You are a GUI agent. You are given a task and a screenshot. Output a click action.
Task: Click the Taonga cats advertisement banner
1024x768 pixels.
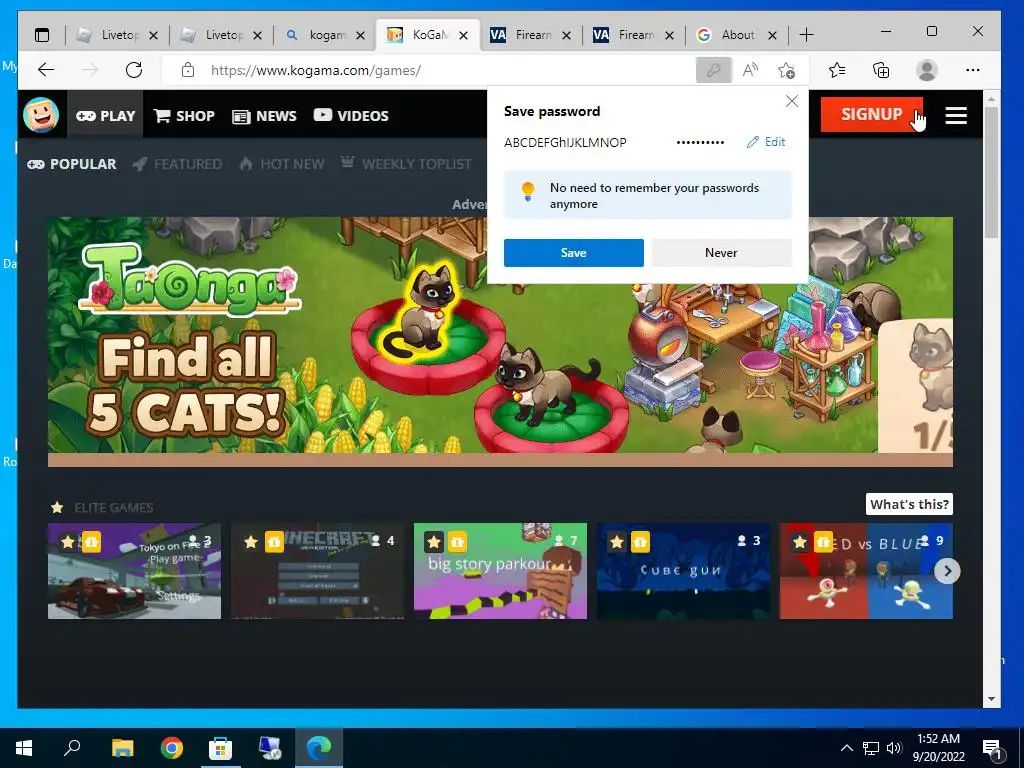[x=500, y=342]
